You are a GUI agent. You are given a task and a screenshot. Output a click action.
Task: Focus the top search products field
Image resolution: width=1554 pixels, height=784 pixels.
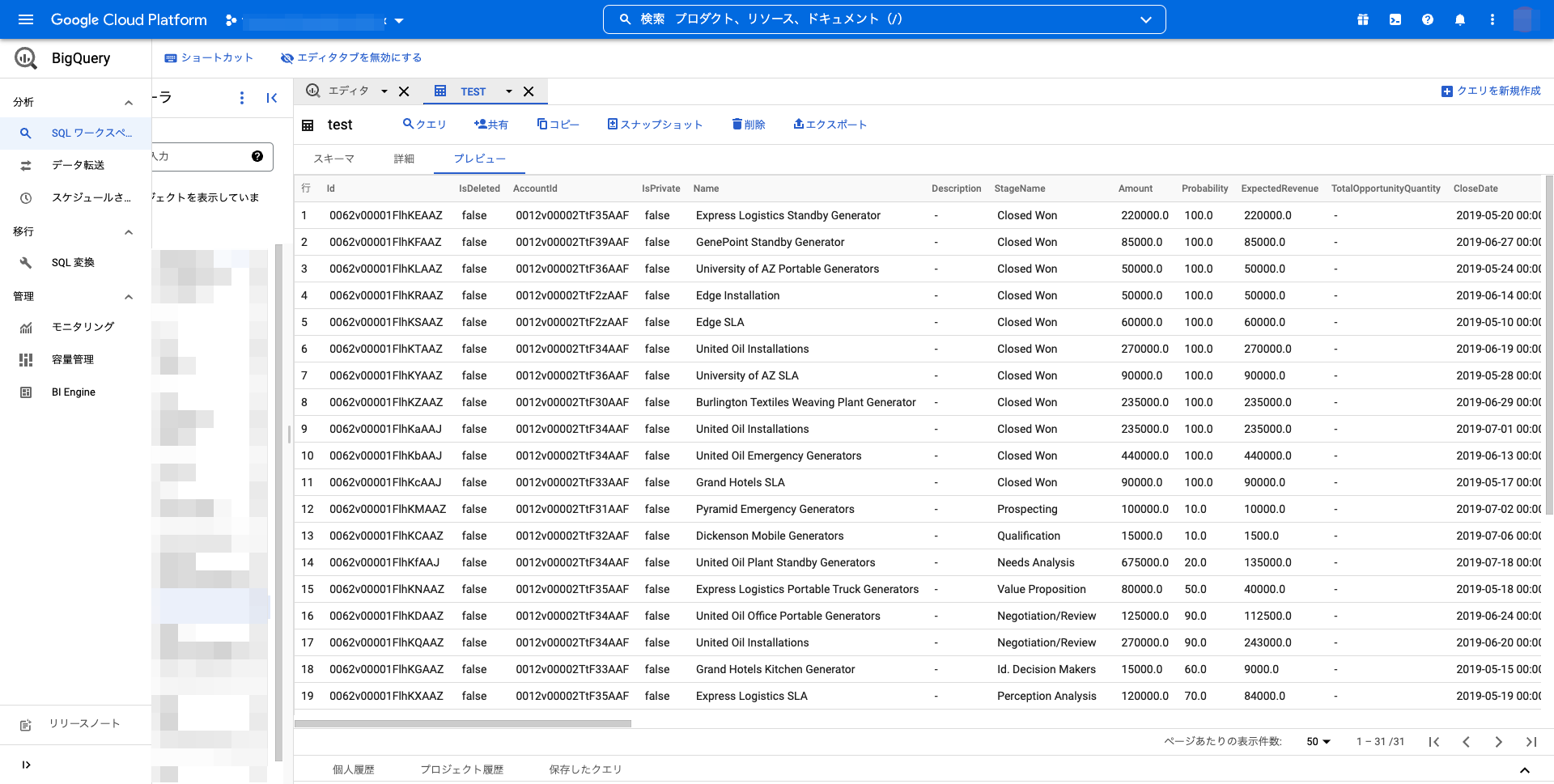(x=884, y=19)
